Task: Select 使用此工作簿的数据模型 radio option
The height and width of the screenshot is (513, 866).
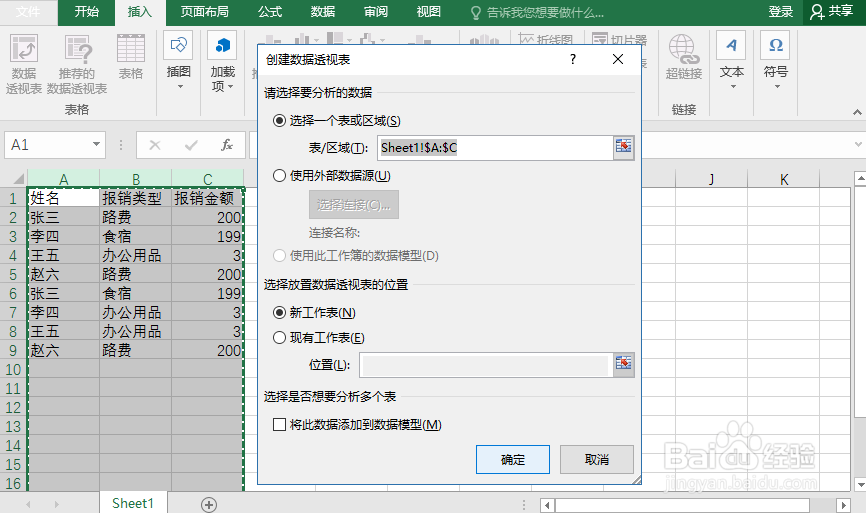Action: click(279, 256)
